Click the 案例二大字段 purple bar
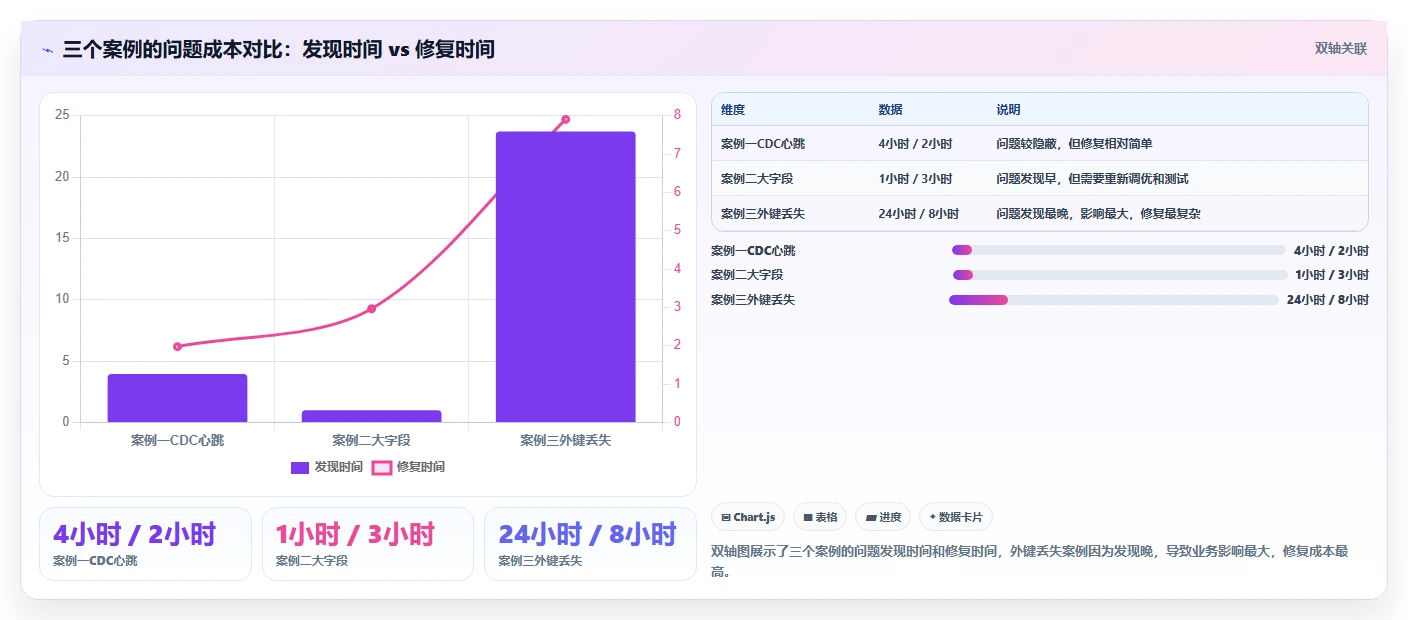The image size is (1408, 620). pyautogui.click(x=371, y=416)
